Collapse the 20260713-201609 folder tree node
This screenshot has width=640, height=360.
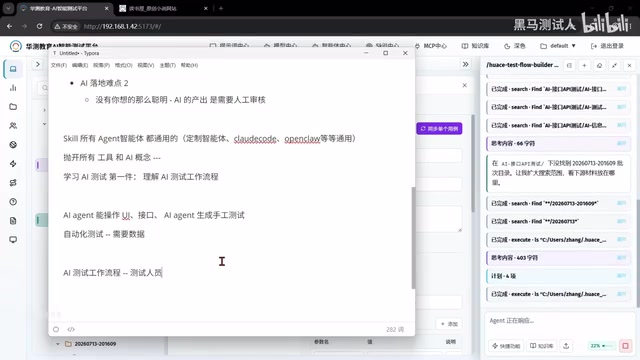pos(58,344)
